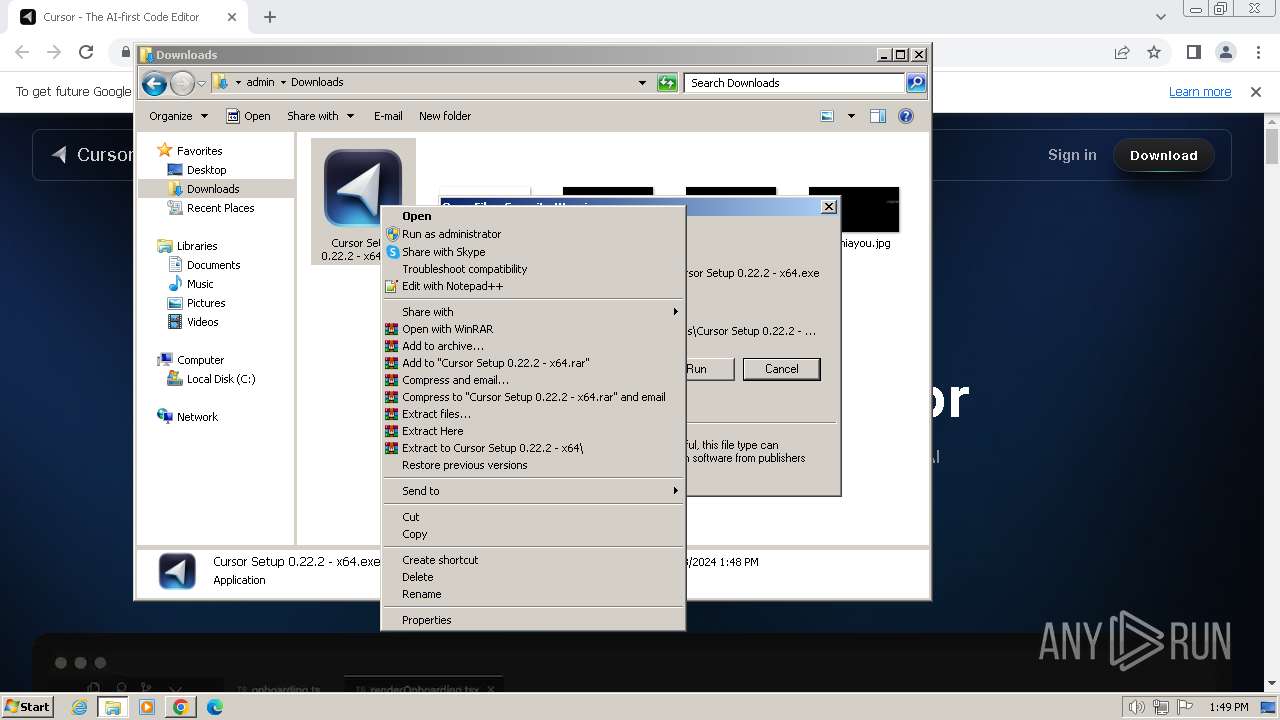Select Delete in the context menu
1280x720 pixels.
533,577
